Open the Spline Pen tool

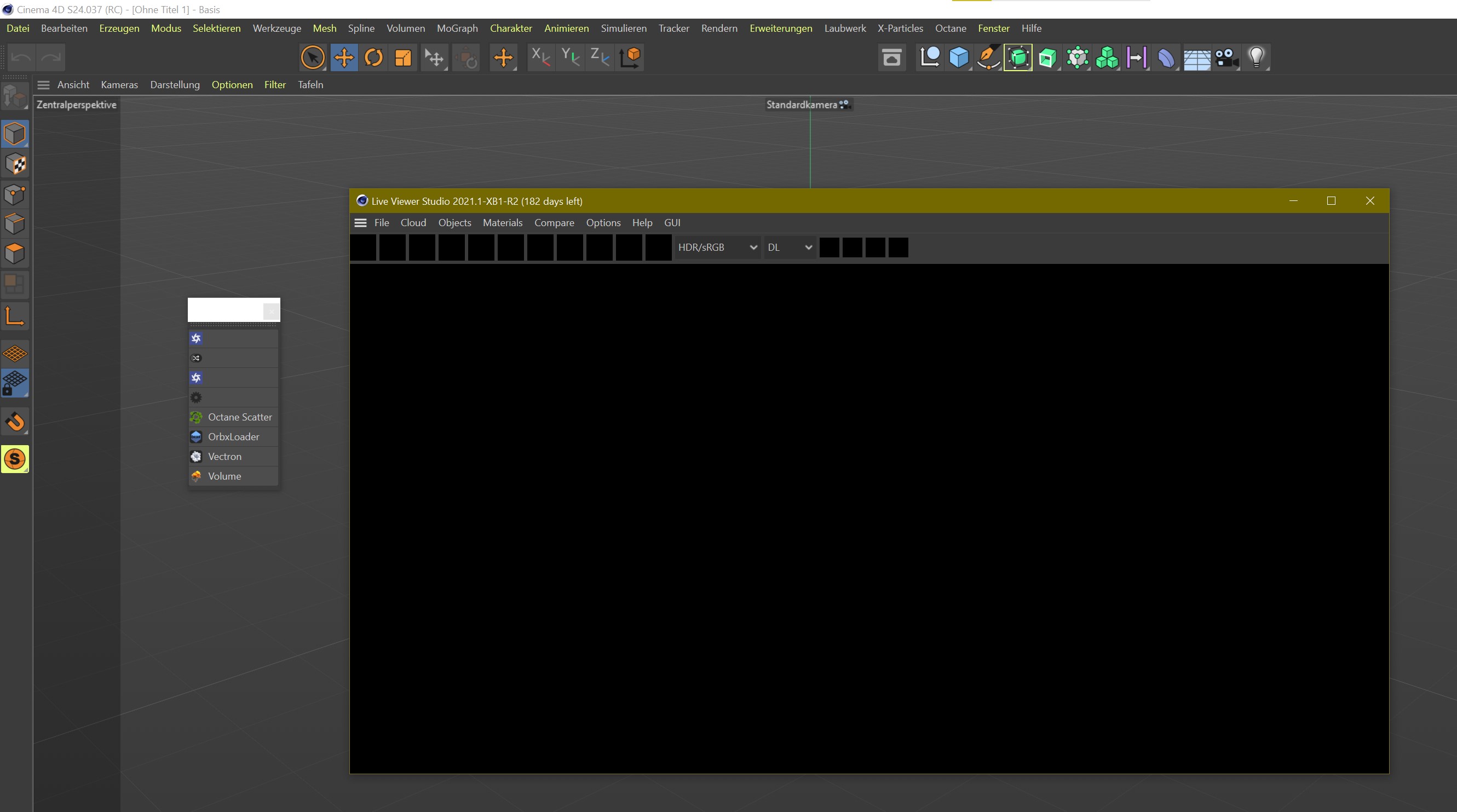click(x=988, y=57)
